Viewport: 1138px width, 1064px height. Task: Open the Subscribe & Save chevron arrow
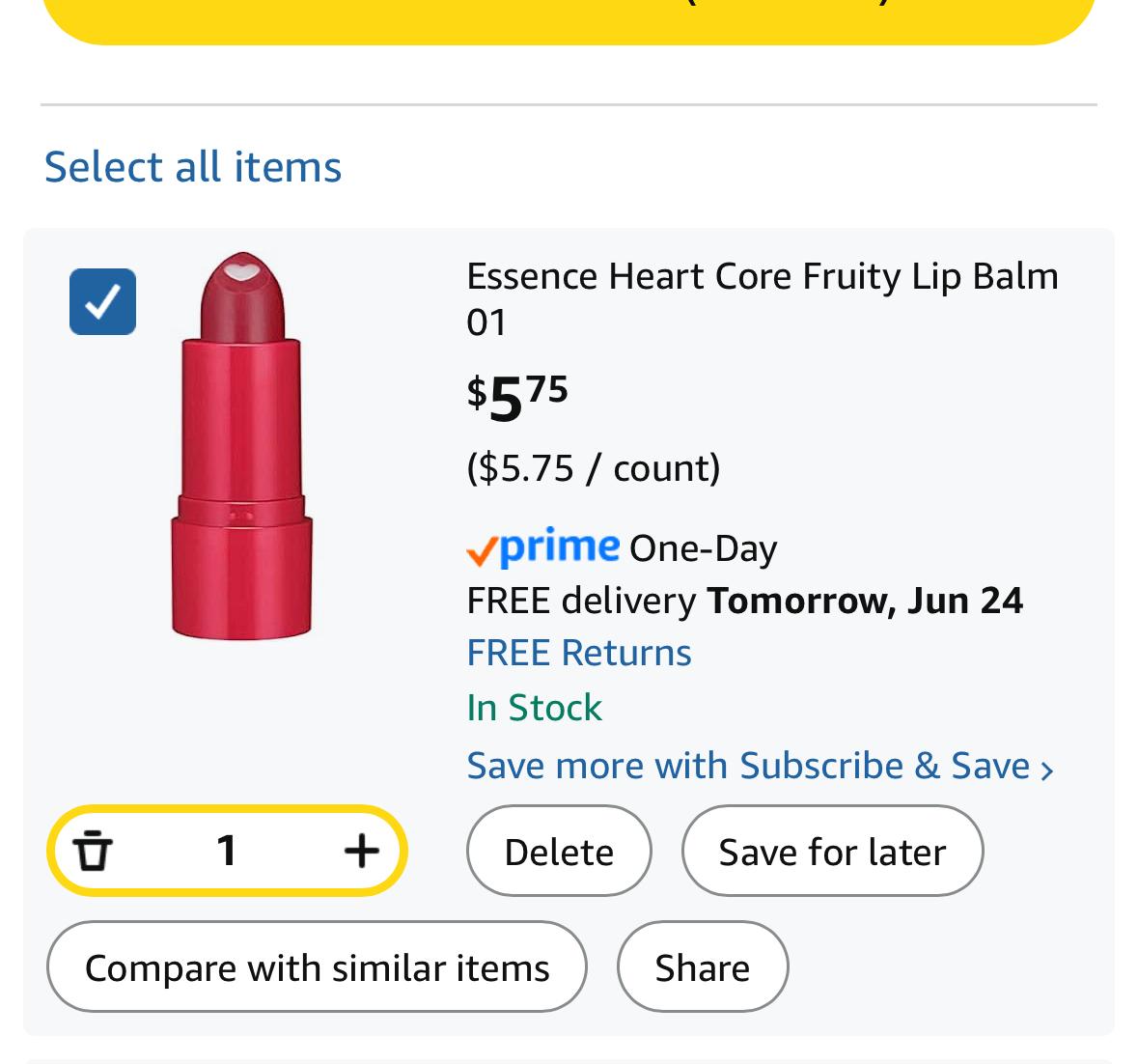[1046, 770]
